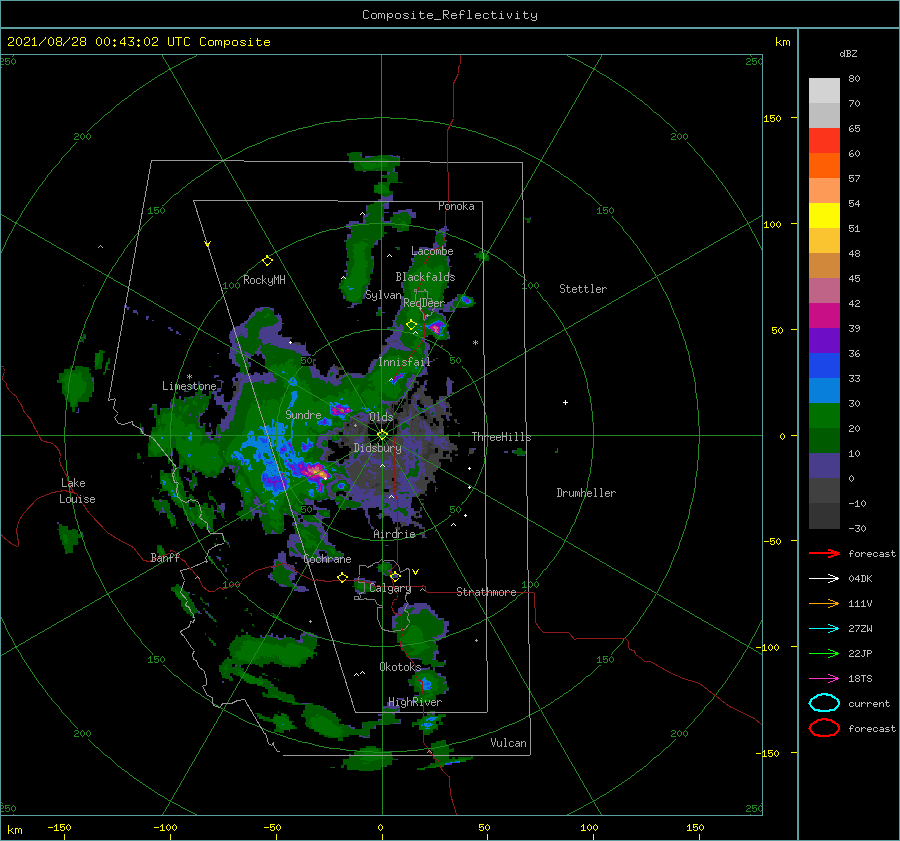Select the 36 dBZ blue color swatch
This screenshot has width=900, height=841.
[824, 365]
